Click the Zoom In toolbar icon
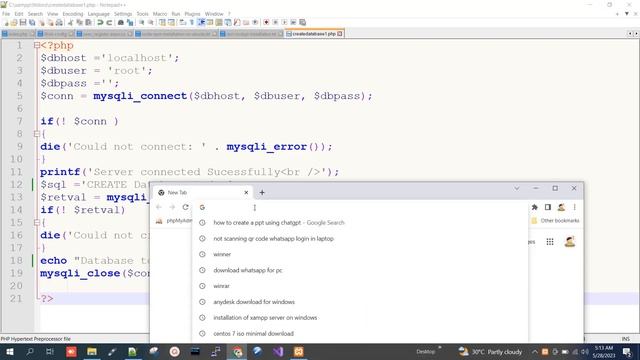Viewport: 640px width, 360px height. tap(141, 22)
